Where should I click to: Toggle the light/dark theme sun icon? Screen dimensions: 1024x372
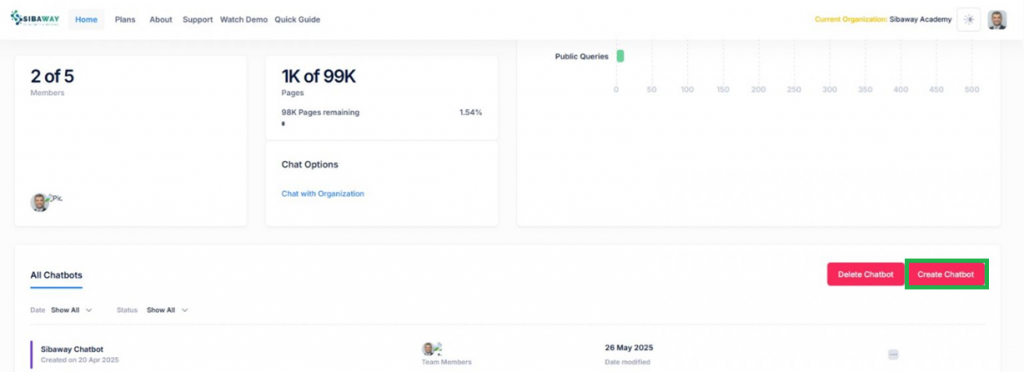[968, 20]
